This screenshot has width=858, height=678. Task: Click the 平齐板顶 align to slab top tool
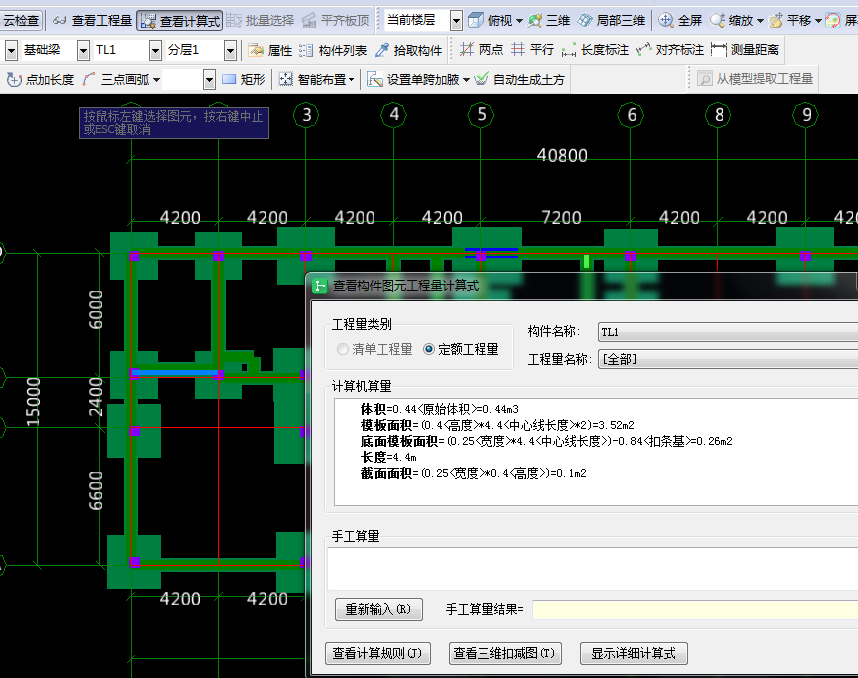336,21
